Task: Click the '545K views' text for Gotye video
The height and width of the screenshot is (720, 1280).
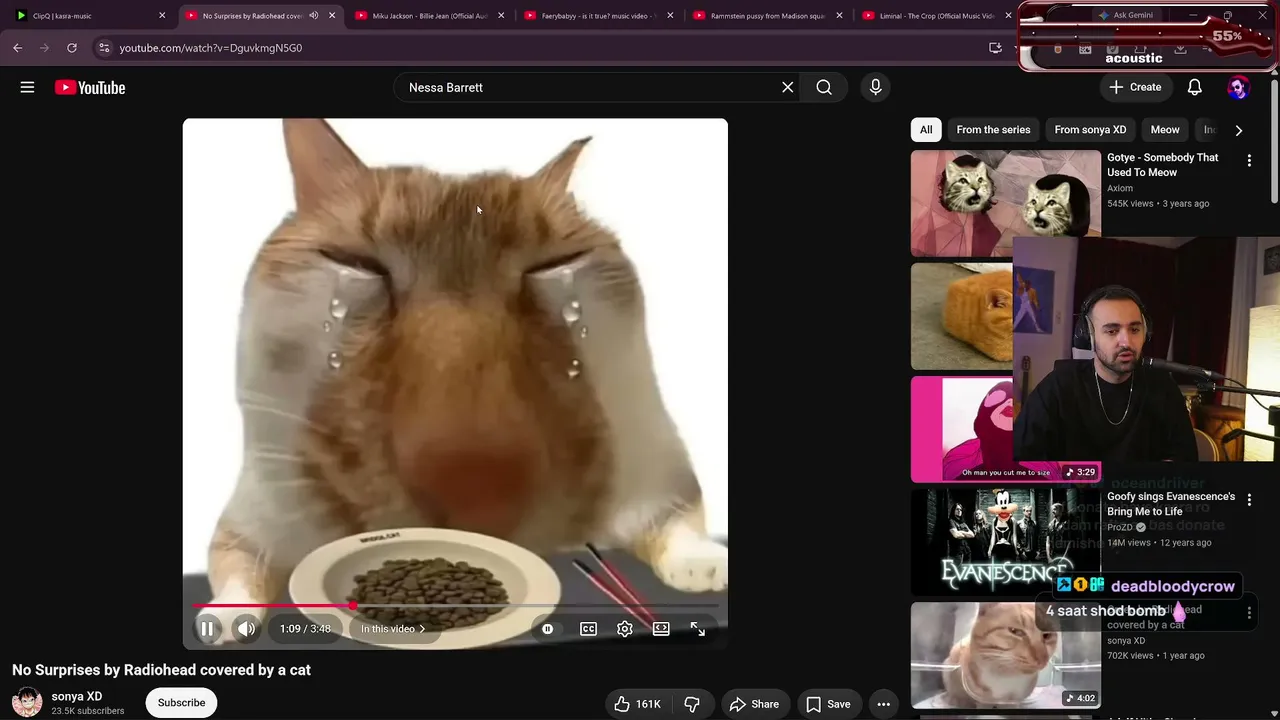Action: click(x=1130, y=204)
